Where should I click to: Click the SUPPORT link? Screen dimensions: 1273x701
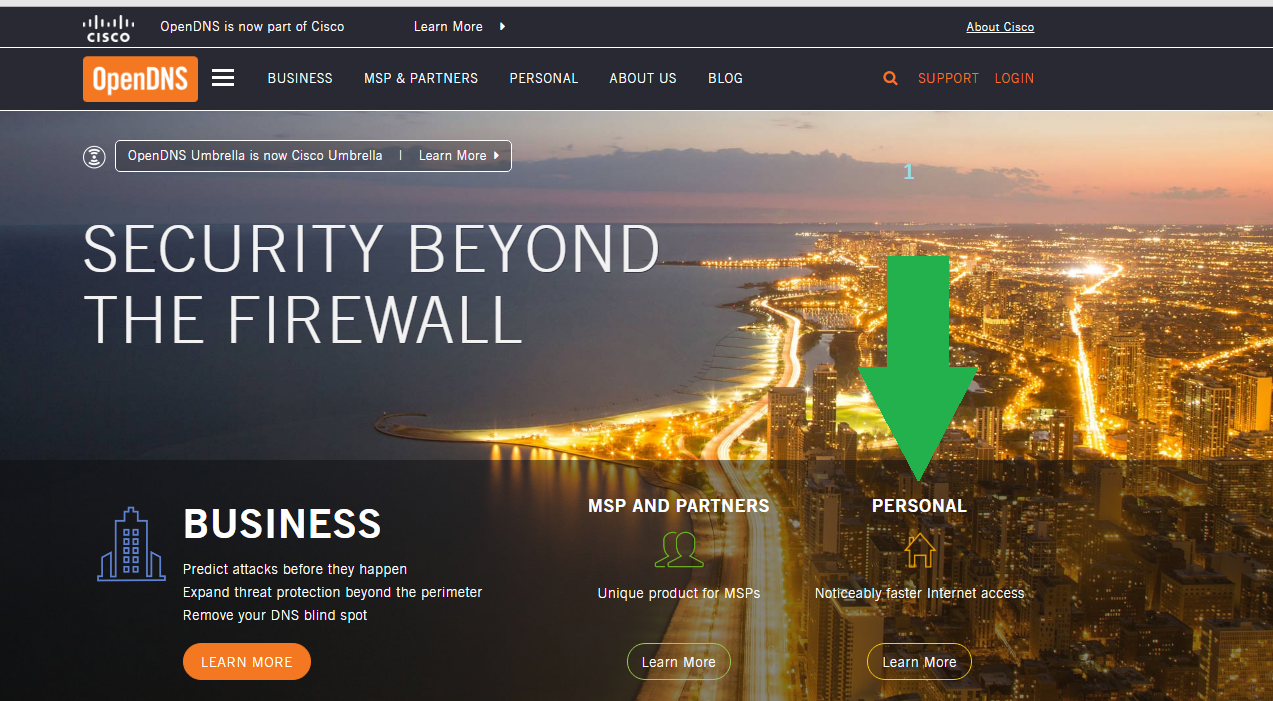948,78
